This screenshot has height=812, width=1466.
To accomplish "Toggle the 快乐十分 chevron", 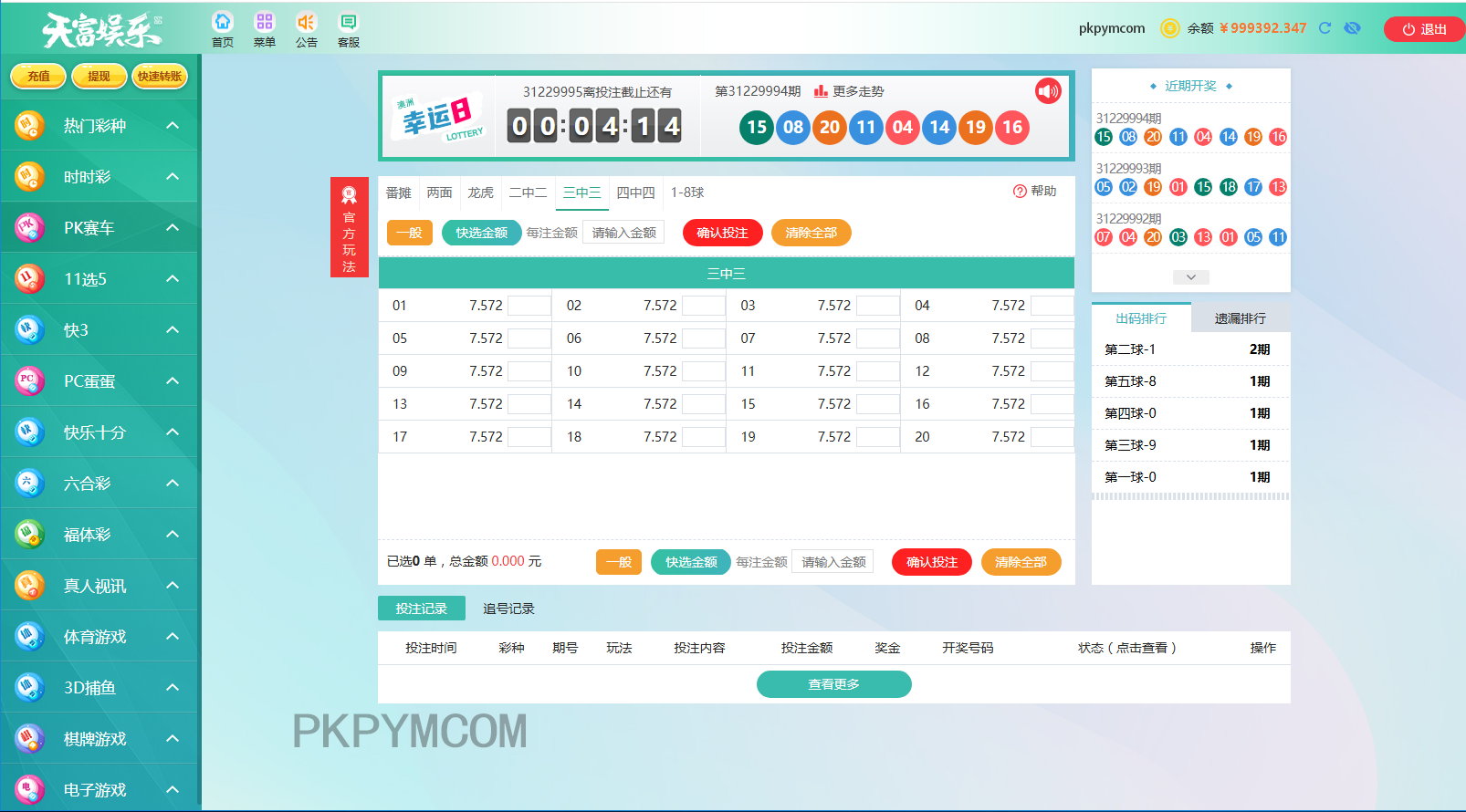I will click(173, 432).
